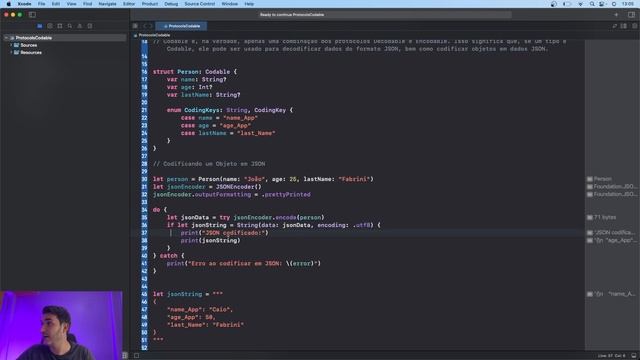Click the Wi-Fi menu bar icon
This screenshot has width=640, height=360.
580,4
